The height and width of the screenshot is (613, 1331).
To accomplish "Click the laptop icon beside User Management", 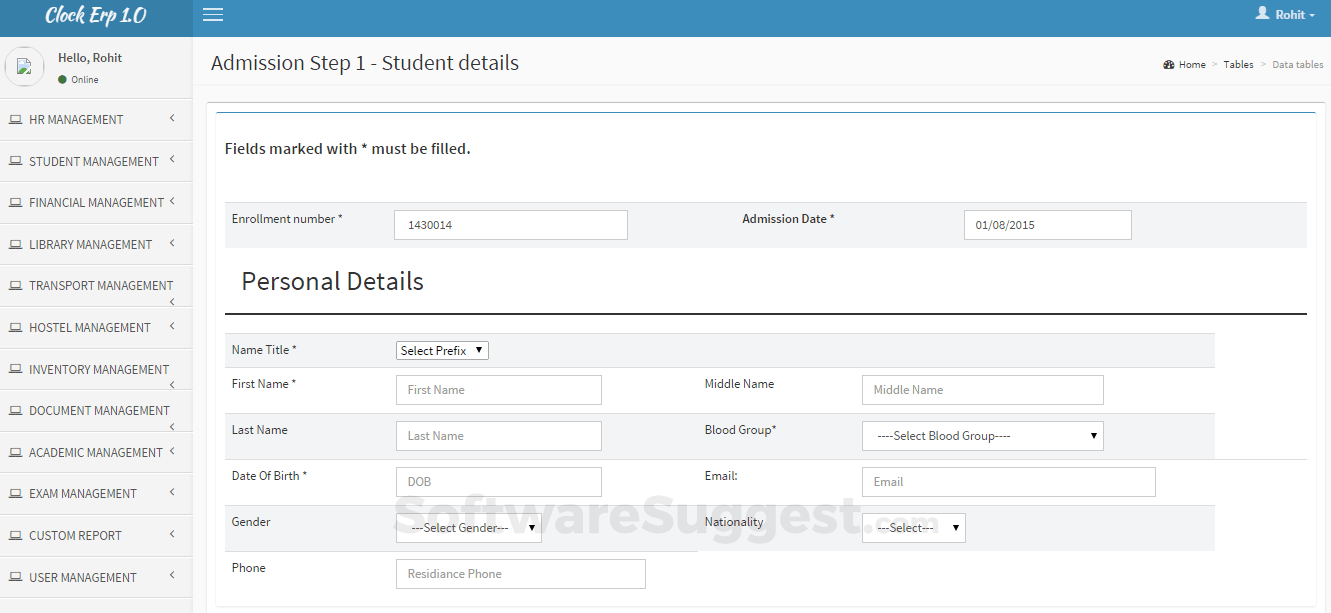I will (x=15, y=578).
